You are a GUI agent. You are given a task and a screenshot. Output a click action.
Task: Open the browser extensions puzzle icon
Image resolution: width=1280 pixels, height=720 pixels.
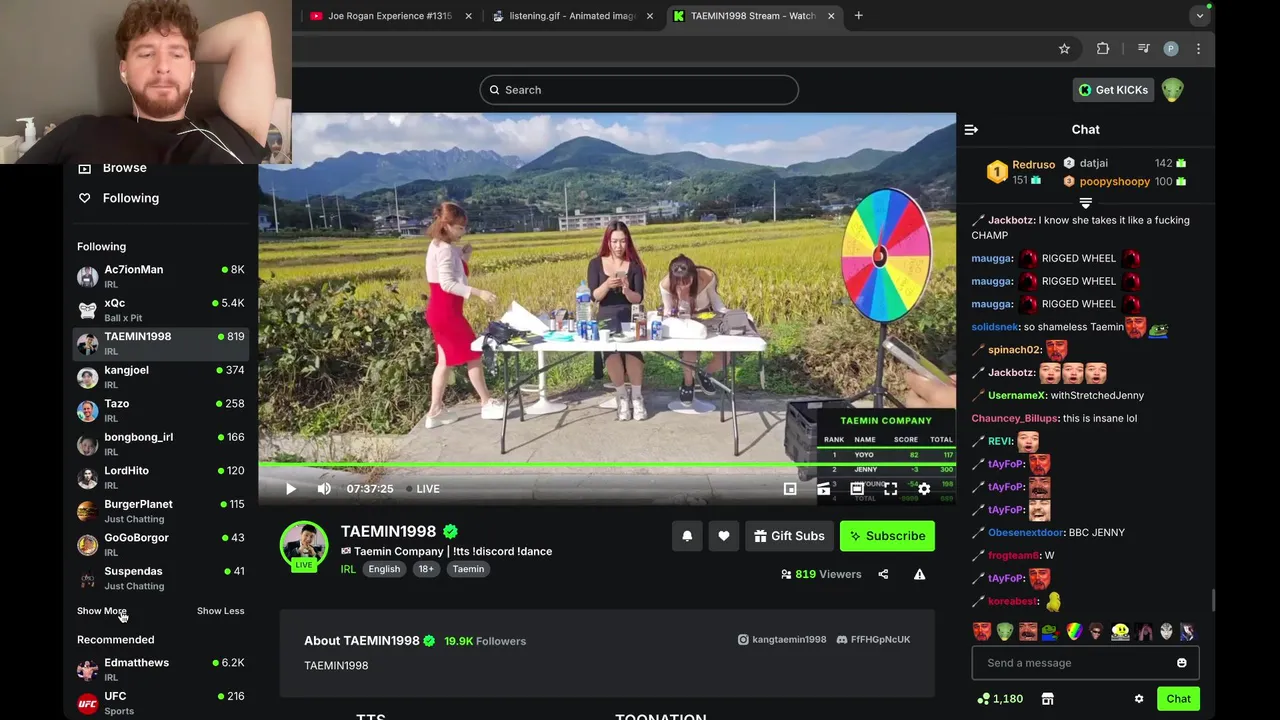point(1103,48)
